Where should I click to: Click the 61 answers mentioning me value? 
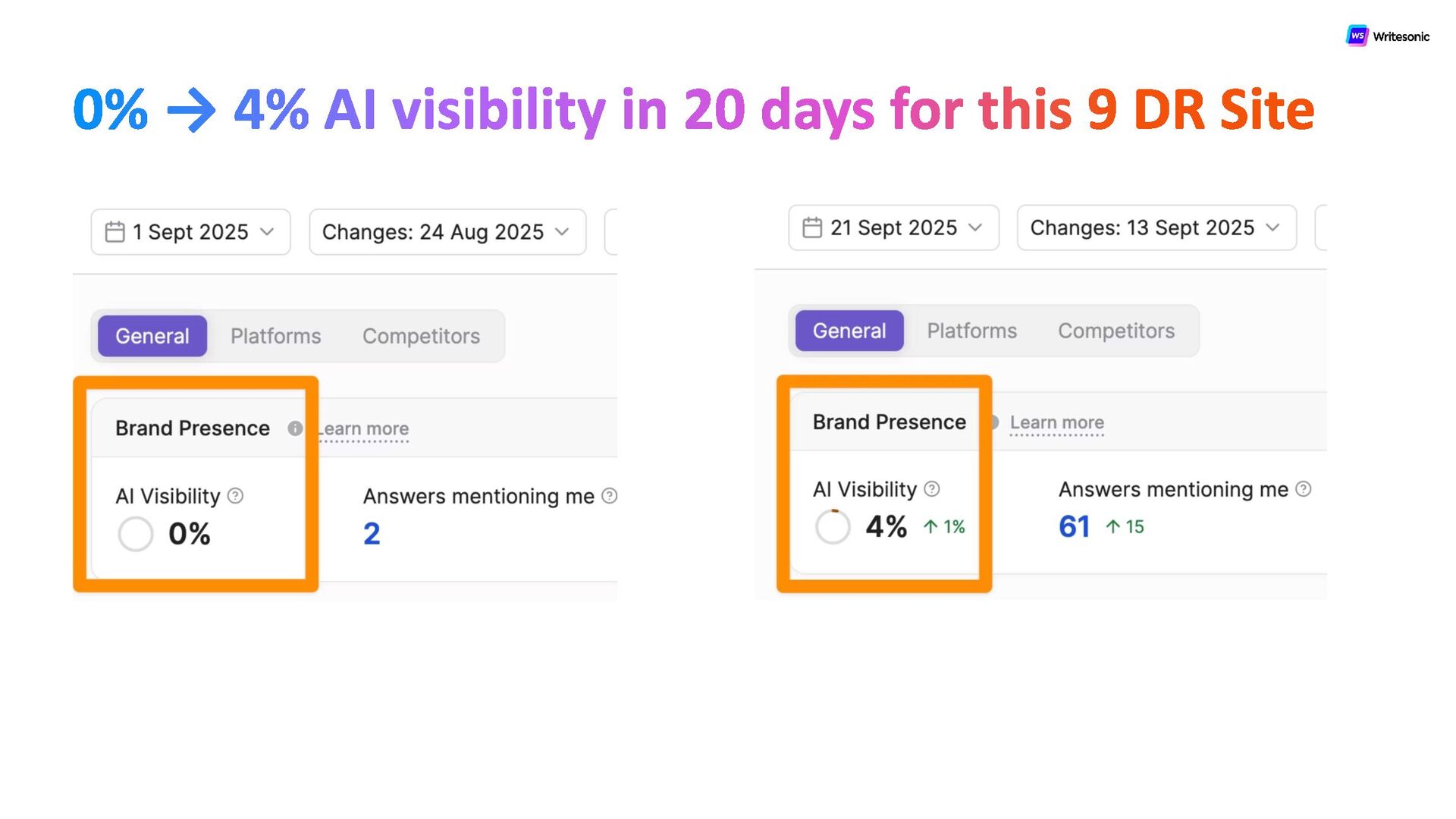click(x=1074, y=526)
